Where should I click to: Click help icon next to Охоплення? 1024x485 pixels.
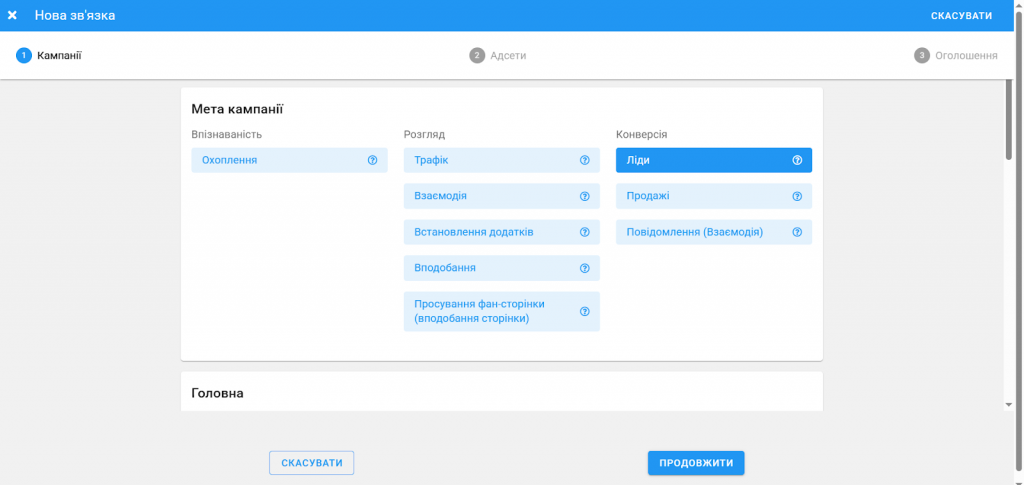coord(372,160)
